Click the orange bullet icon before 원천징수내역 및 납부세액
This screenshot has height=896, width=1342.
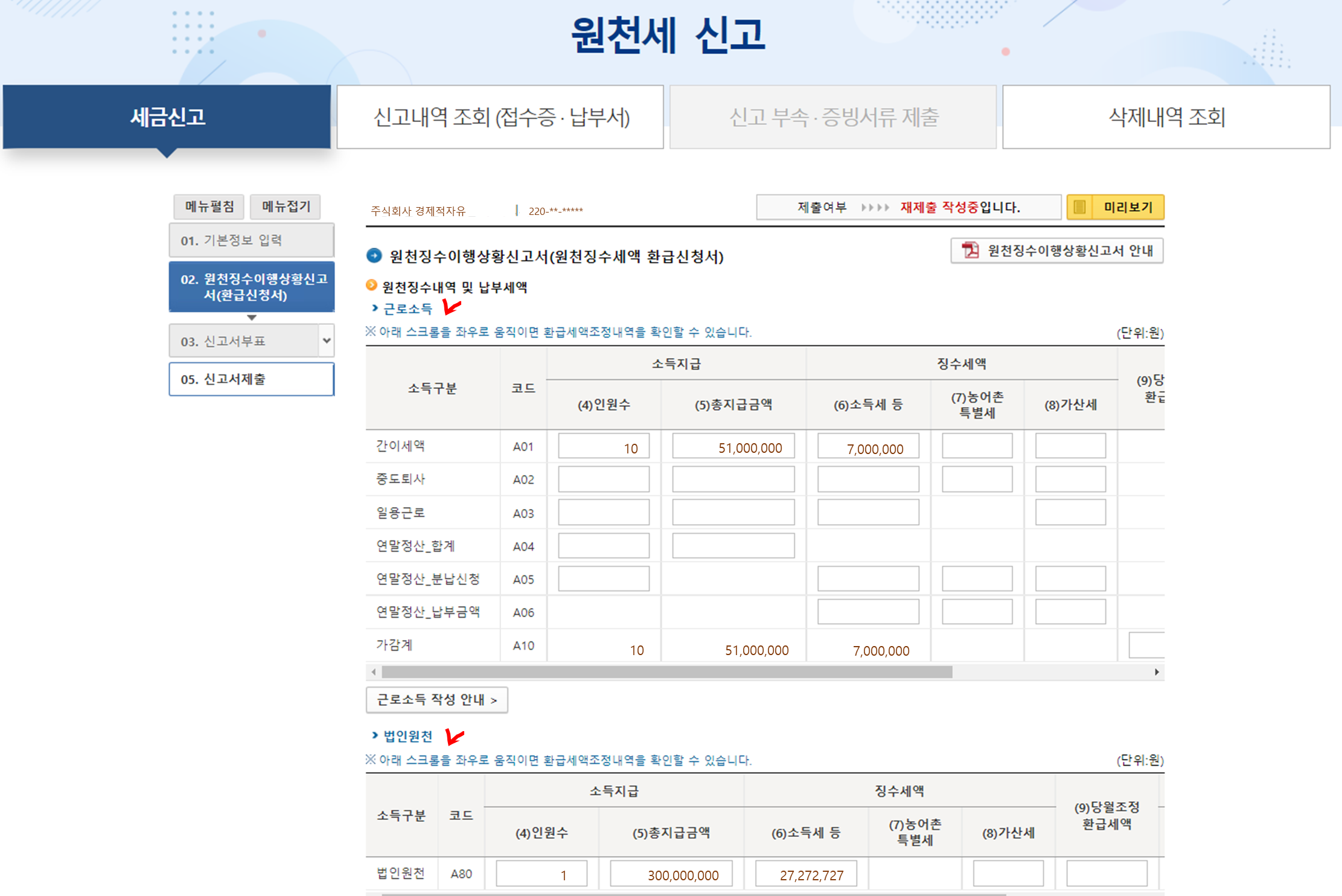click(x=372, y=286)
